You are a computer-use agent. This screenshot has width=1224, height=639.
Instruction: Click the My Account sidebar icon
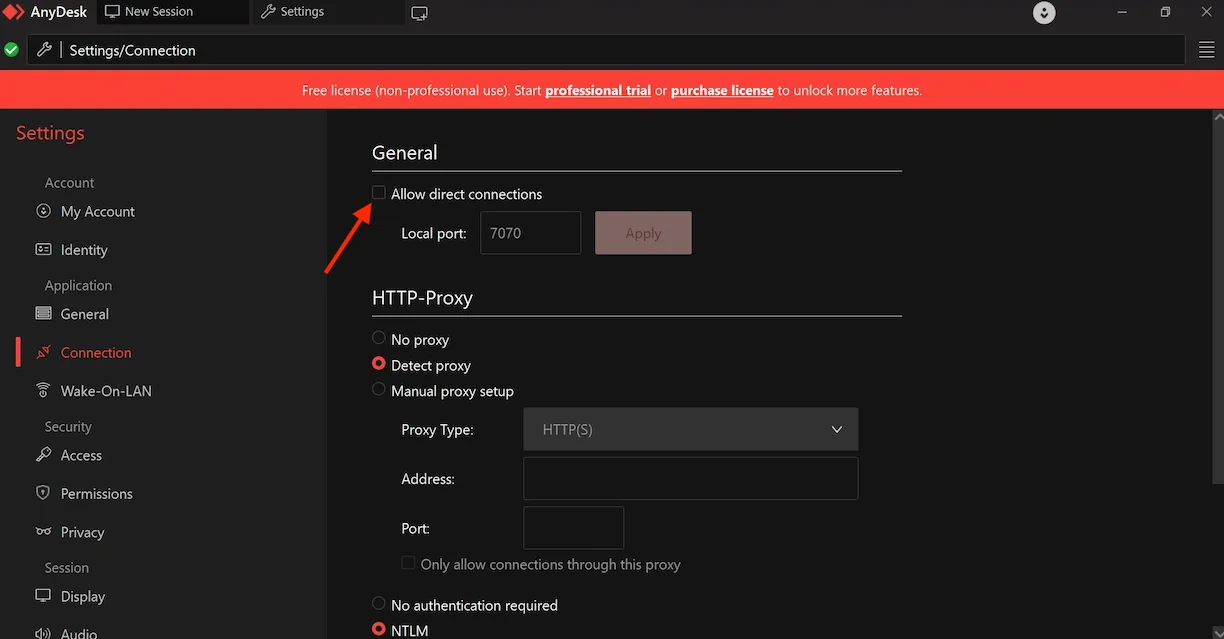(x=43, y=211)
